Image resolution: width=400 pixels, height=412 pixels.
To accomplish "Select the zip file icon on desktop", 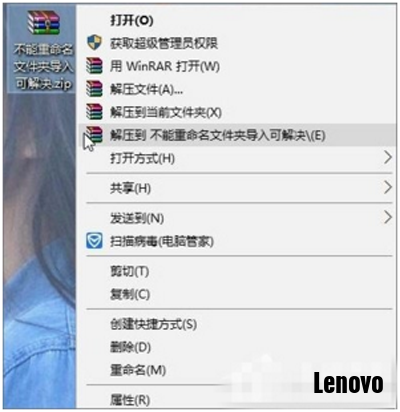I will point(44,22).
